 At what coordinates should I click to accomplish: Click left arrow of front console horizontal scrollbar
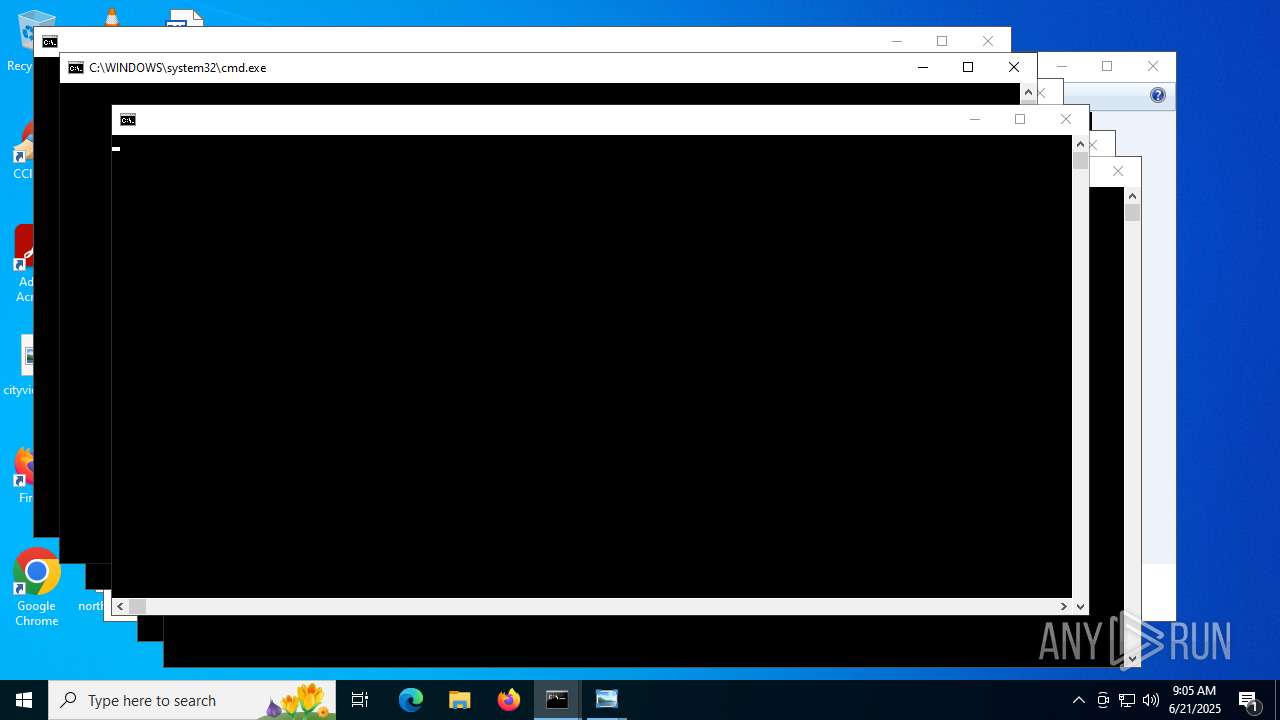click(120, 606)
